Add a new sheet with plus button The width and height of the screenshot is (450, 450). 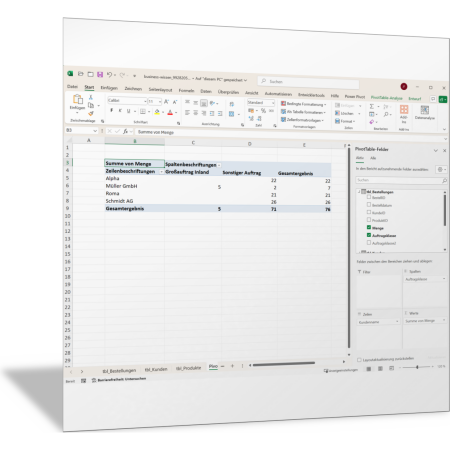(x=232, y=366)
